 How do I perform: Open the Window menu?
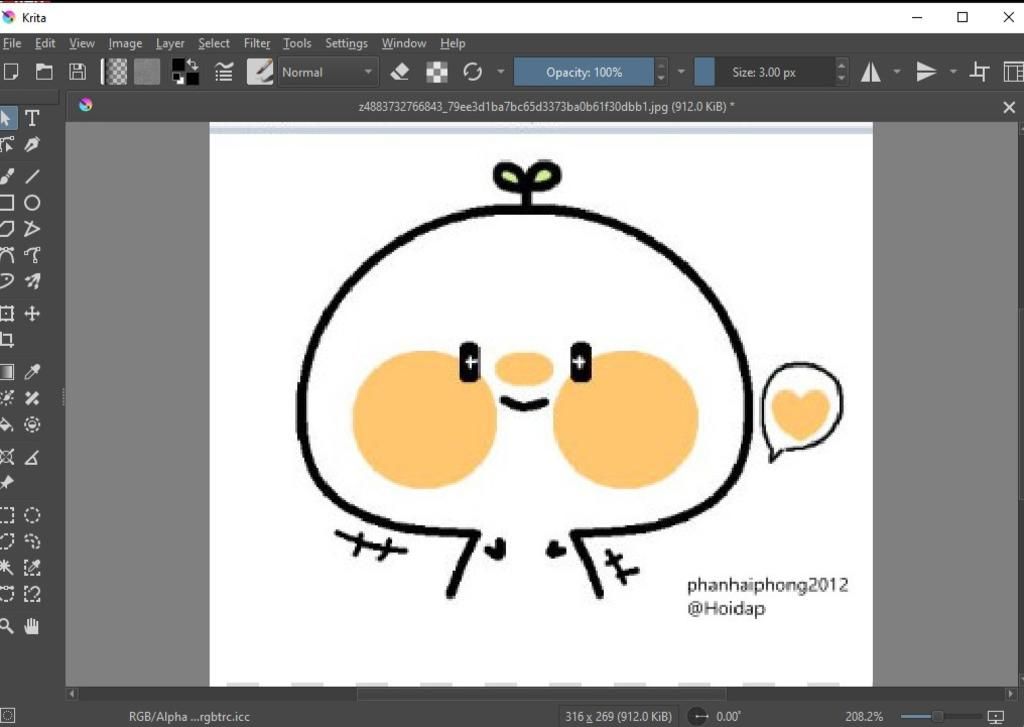pos(404,43)
